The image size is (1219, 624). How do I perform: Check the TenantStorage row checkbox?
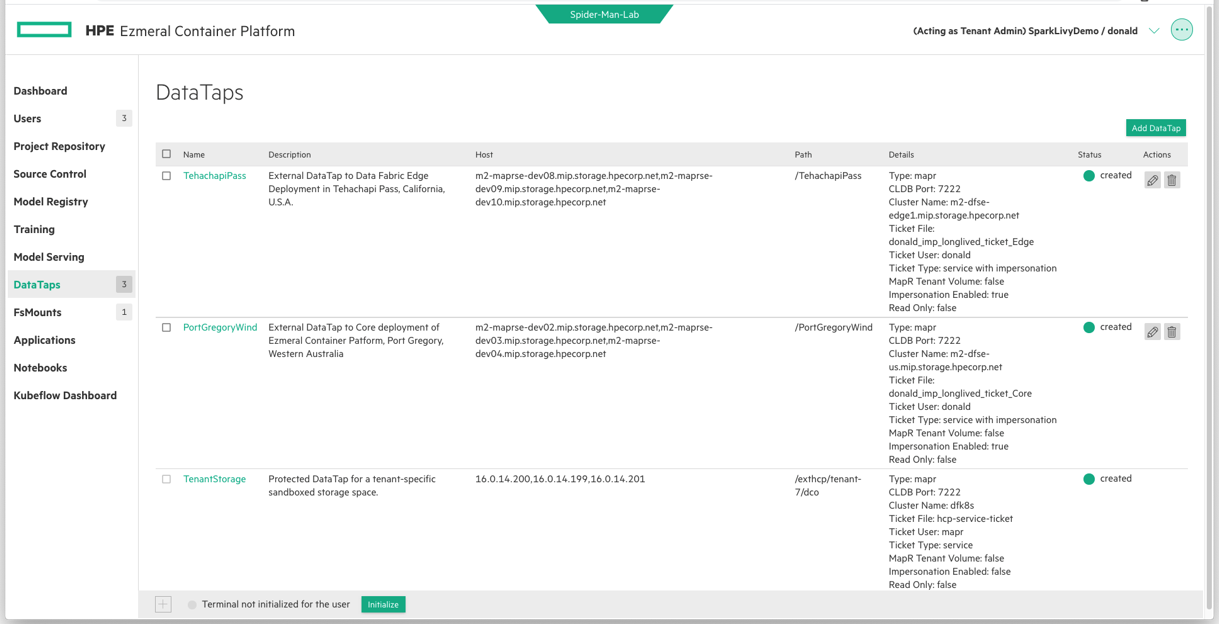[167, 479]
